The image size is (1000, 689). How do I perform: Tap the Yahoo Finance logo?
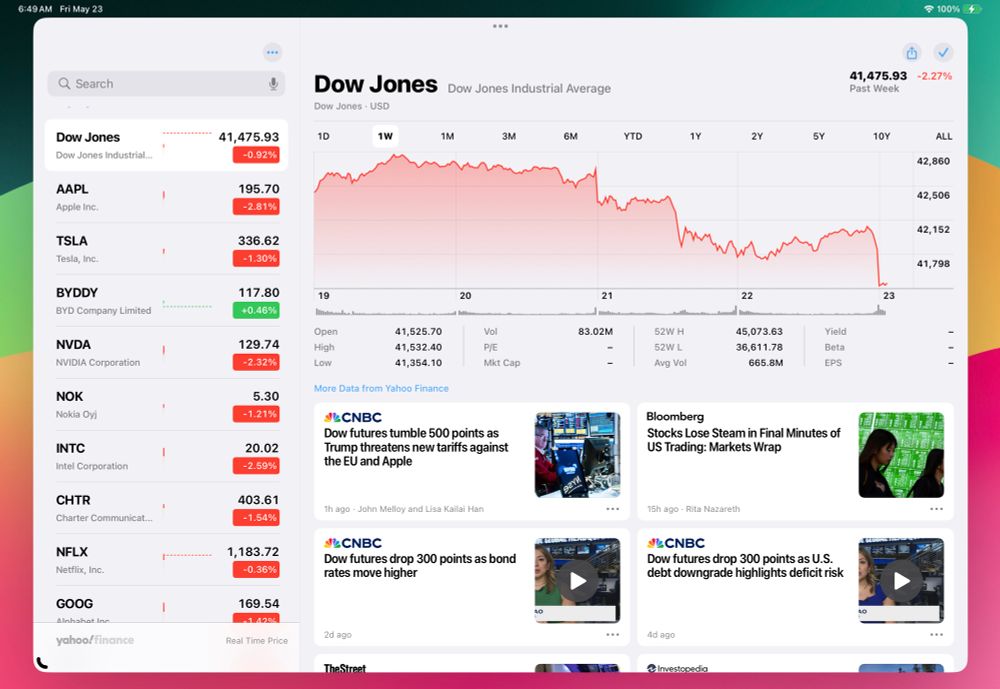(95, 640)
